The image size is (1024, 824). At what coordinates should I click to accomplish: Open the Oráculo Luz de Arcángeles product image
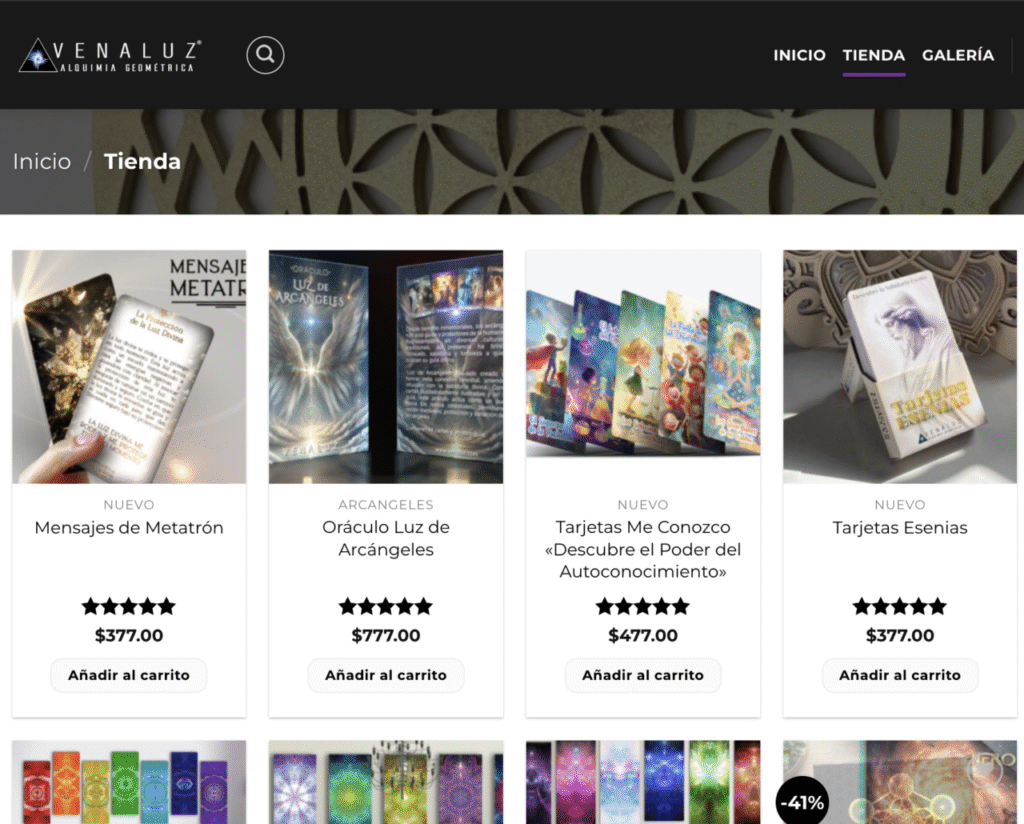click(386, 367)
